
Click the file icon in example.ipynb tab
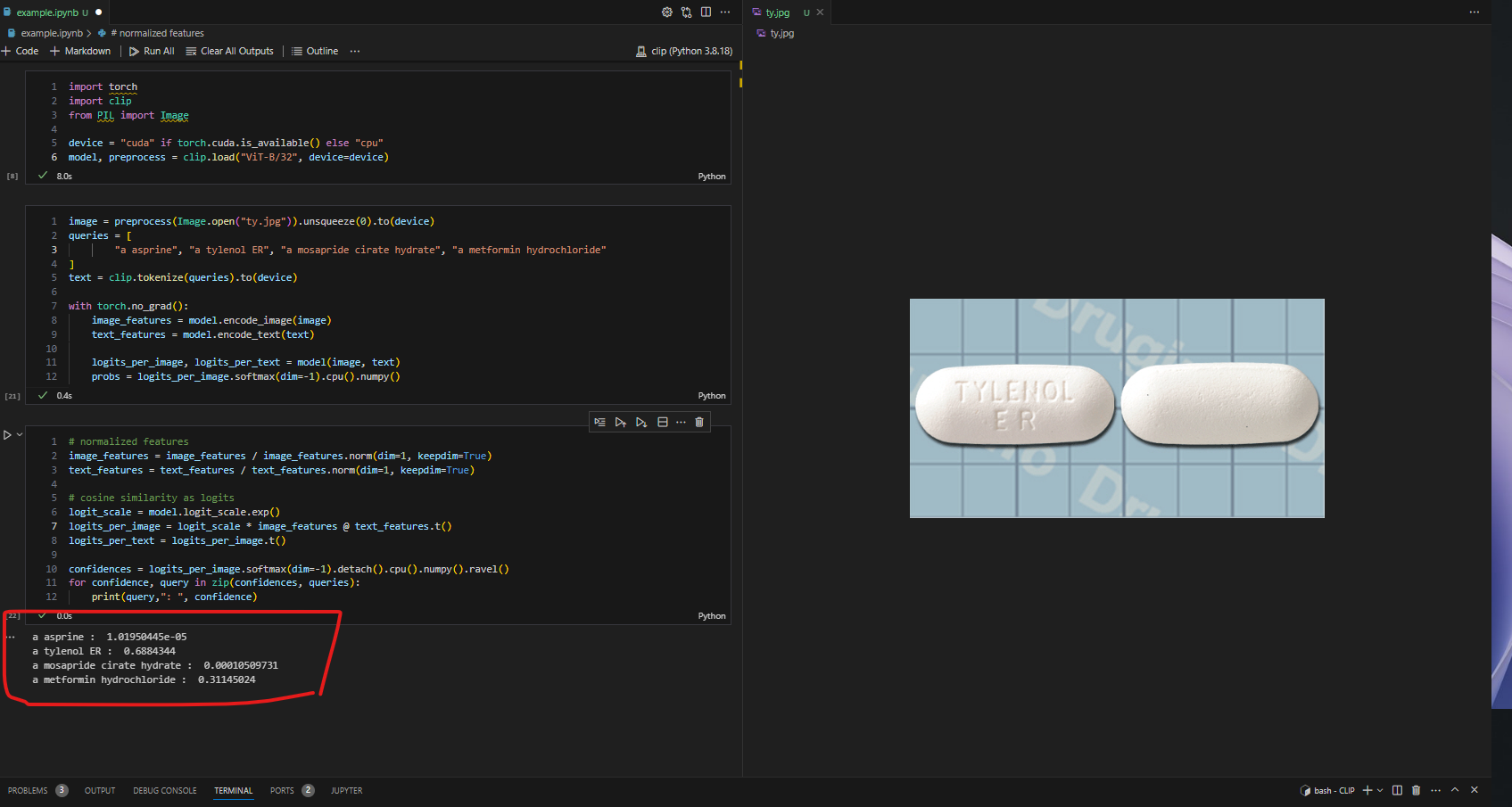pos(8,12)
